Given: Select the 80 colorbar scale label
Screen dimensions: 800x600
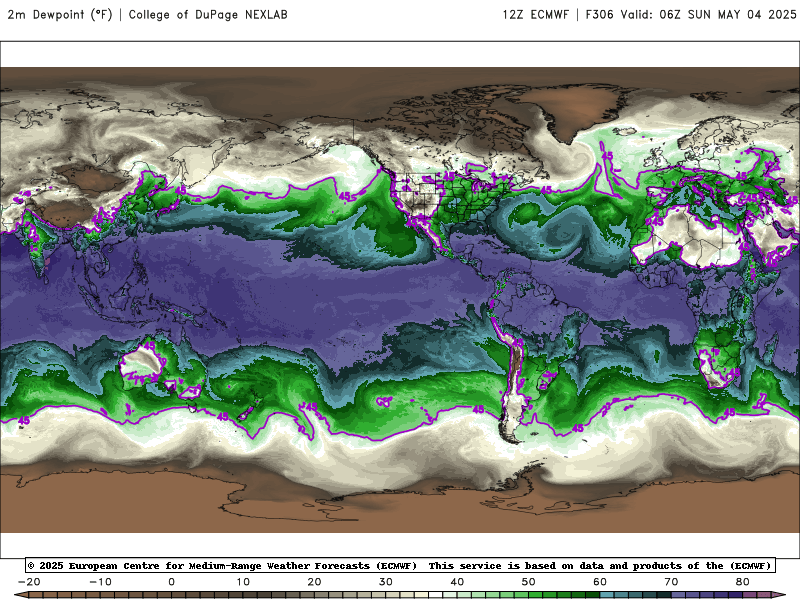Looking at the screenshot, I should (743, 582).
